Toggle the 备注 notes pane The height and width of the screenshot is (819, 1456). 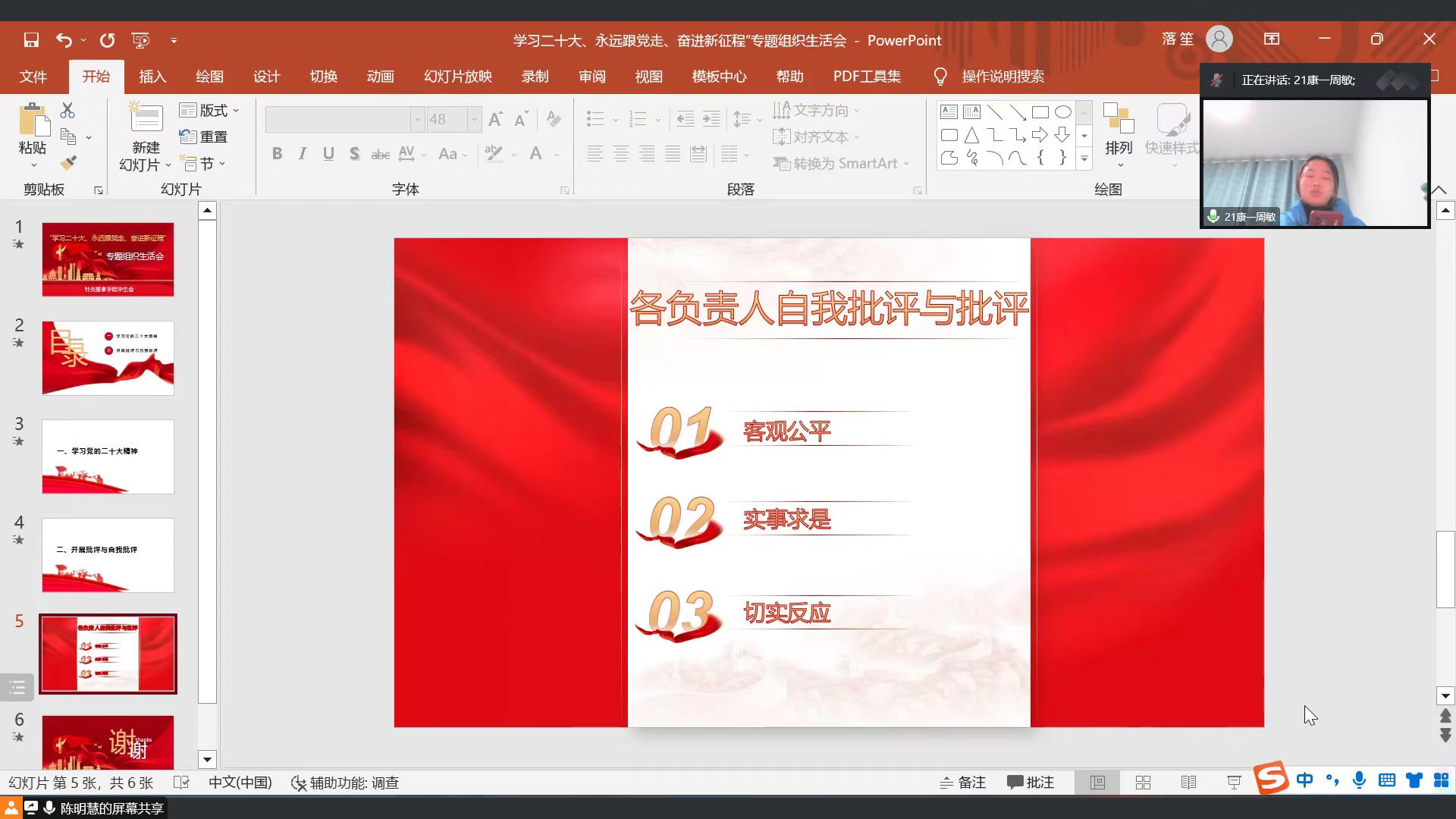click(962, 783)
